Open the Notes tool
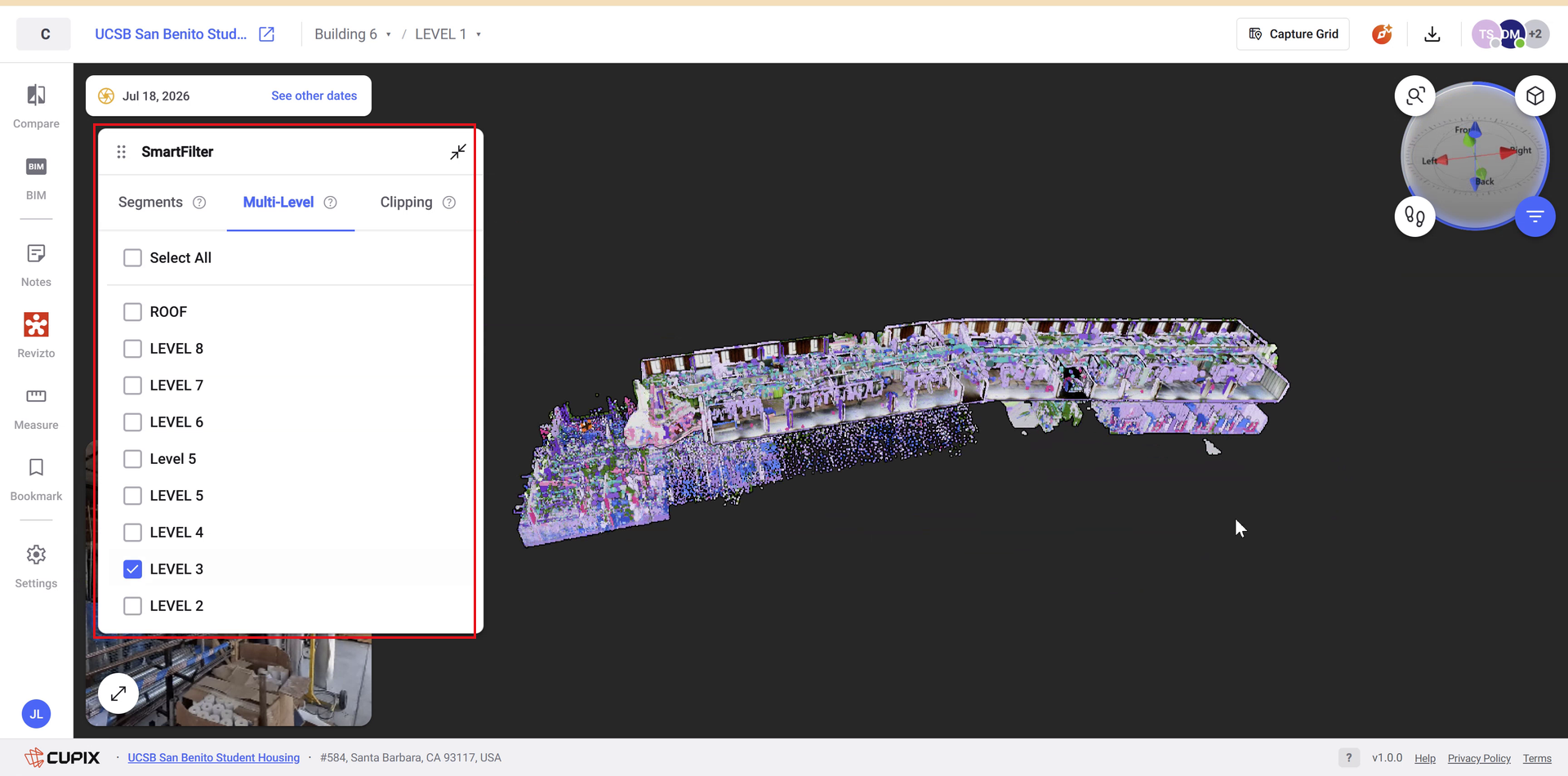This screenshot has width=1568, height=776. click(36, 265)
